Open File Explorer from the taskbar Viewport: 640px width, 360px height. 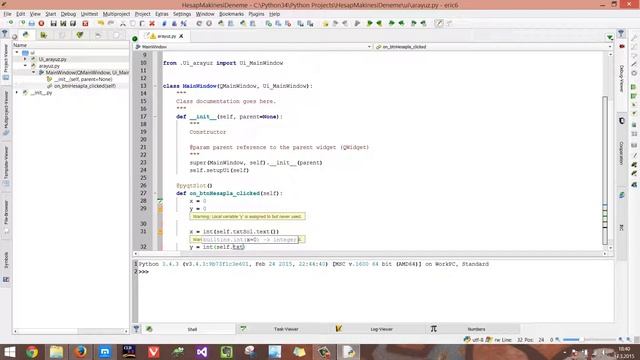(56, 352)
